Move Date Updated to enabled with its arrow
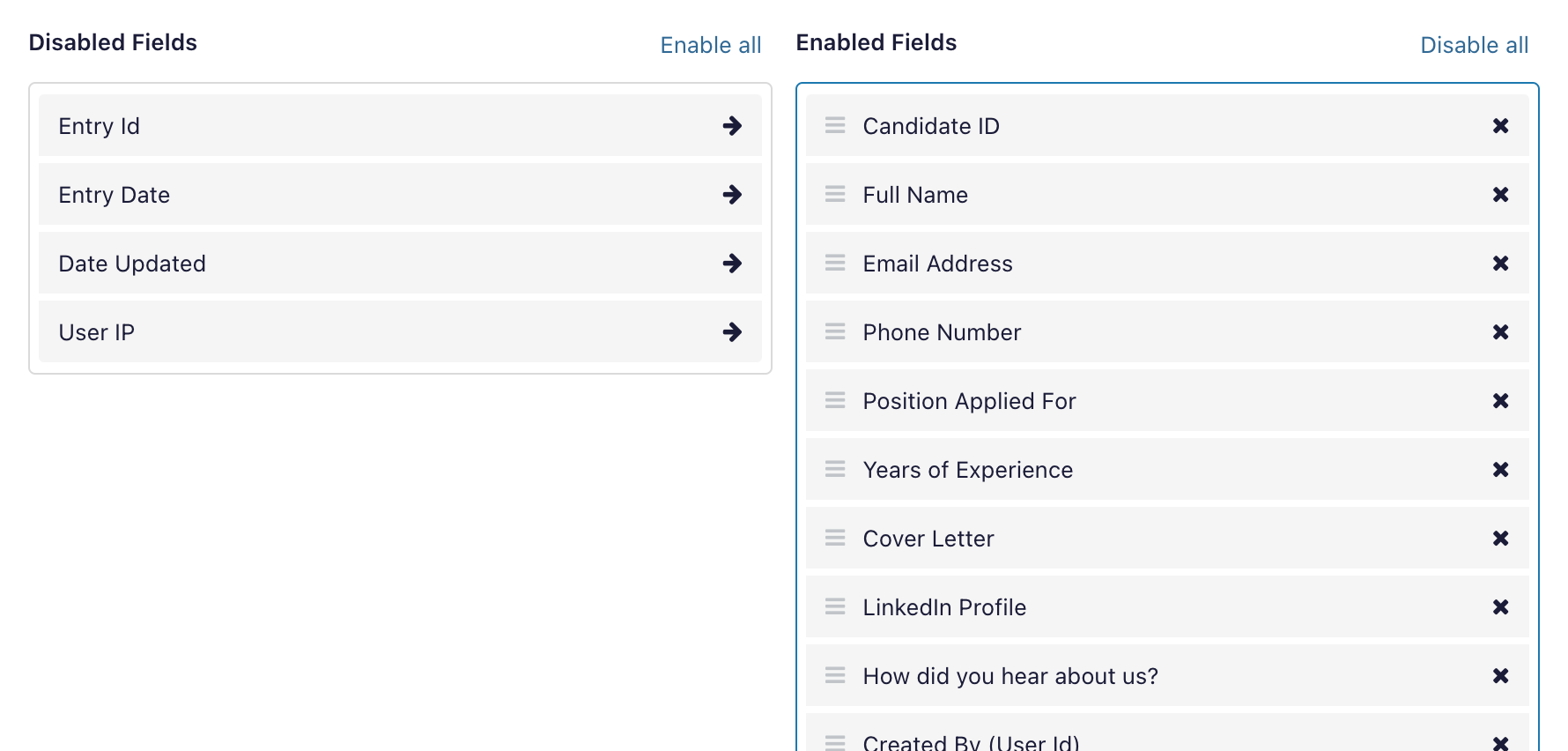This screenshot has height=751, width=1568. click(x=732, y=264)
